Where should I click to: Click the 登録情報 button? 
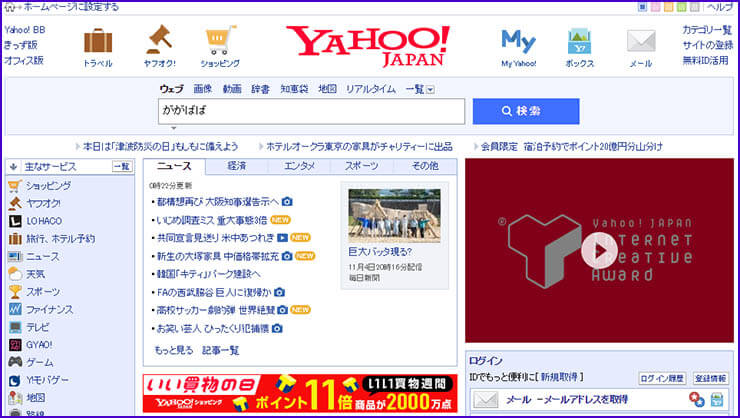[x=711, y=378]
